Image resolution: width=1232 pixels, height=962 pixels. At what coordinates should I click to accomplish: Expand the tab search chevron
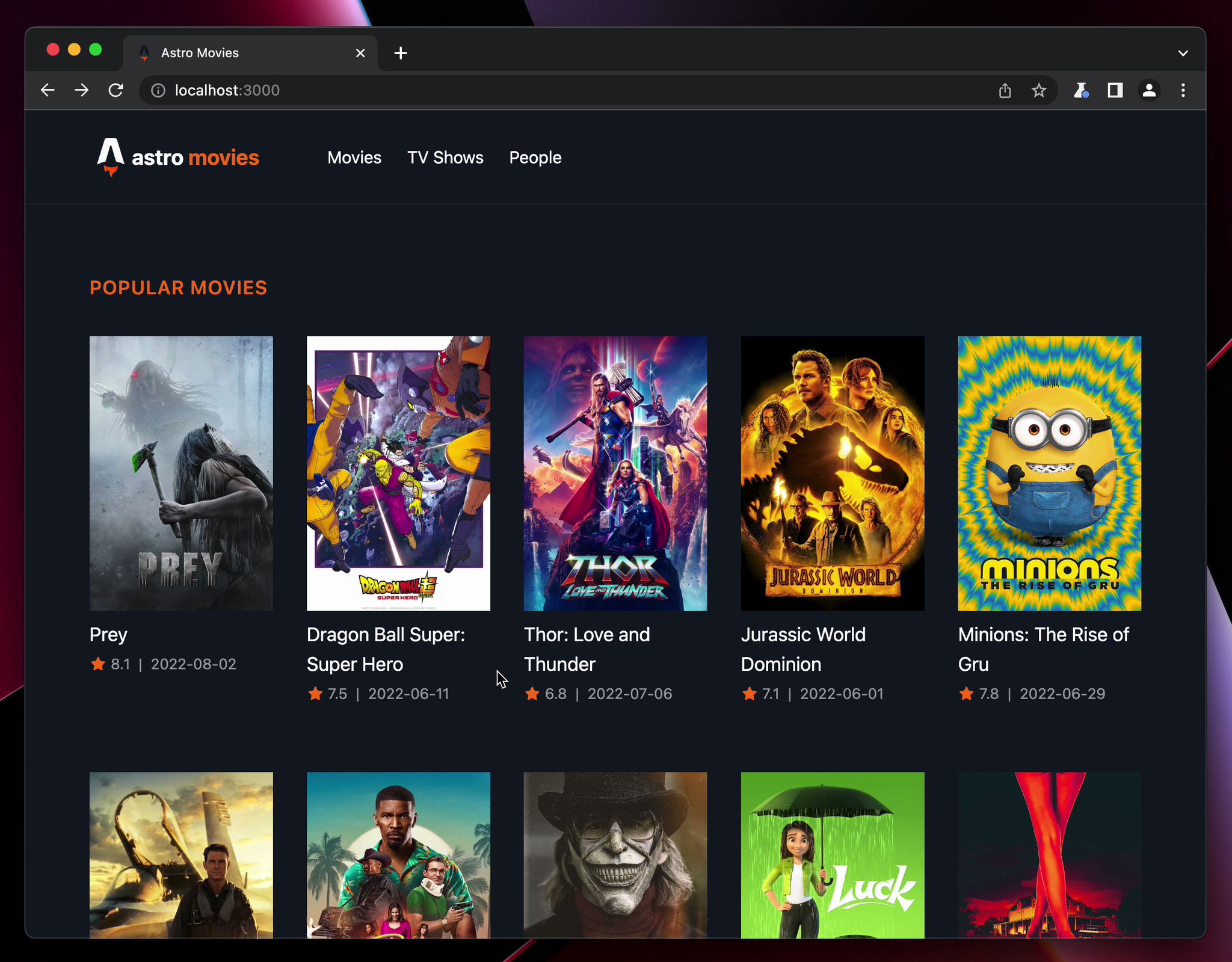coord(1183,53)
